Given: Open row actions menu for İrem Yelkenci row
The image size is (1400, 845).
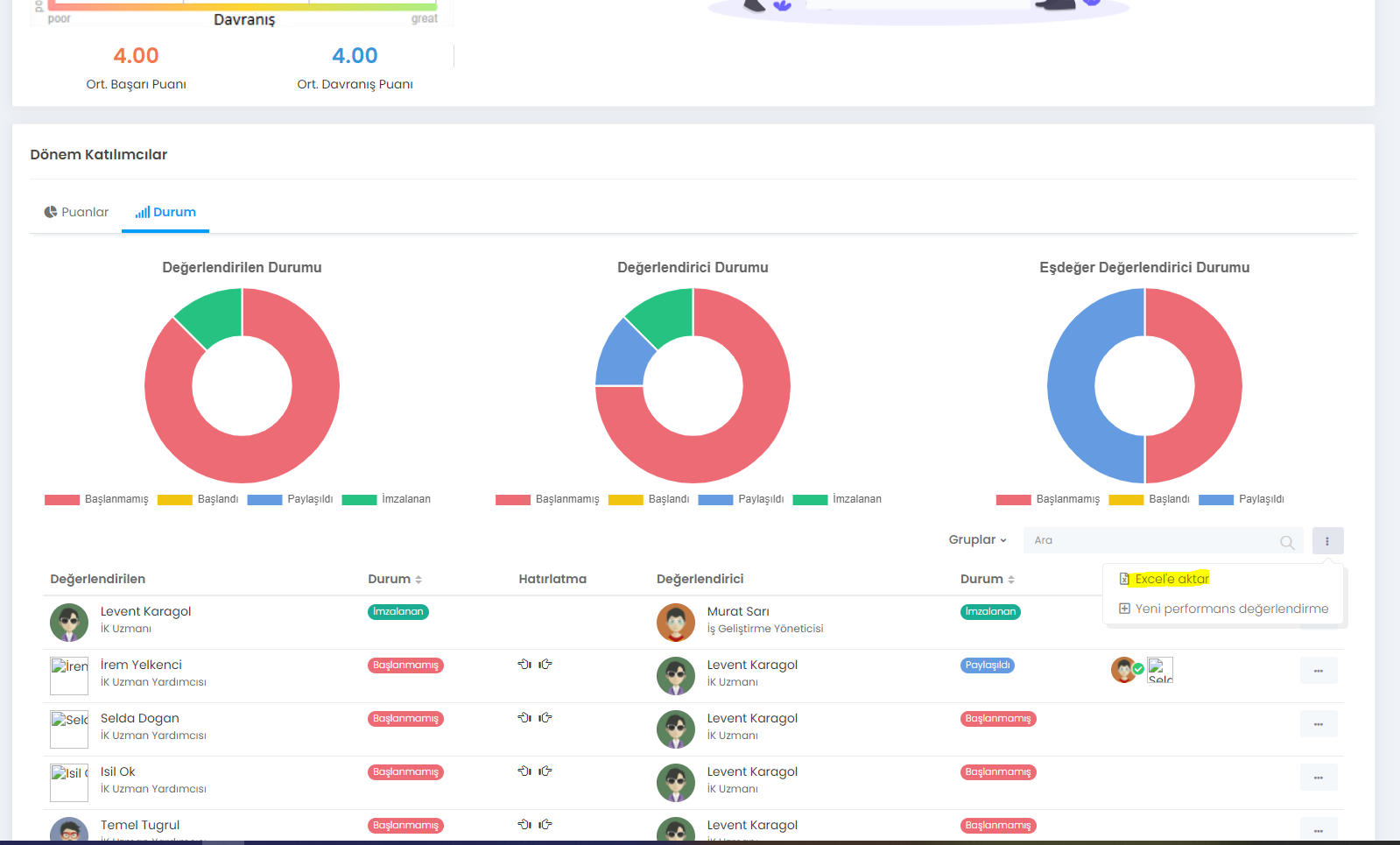Looking at the screenshot, I should pyautogui.click(x=1319, y=671).
